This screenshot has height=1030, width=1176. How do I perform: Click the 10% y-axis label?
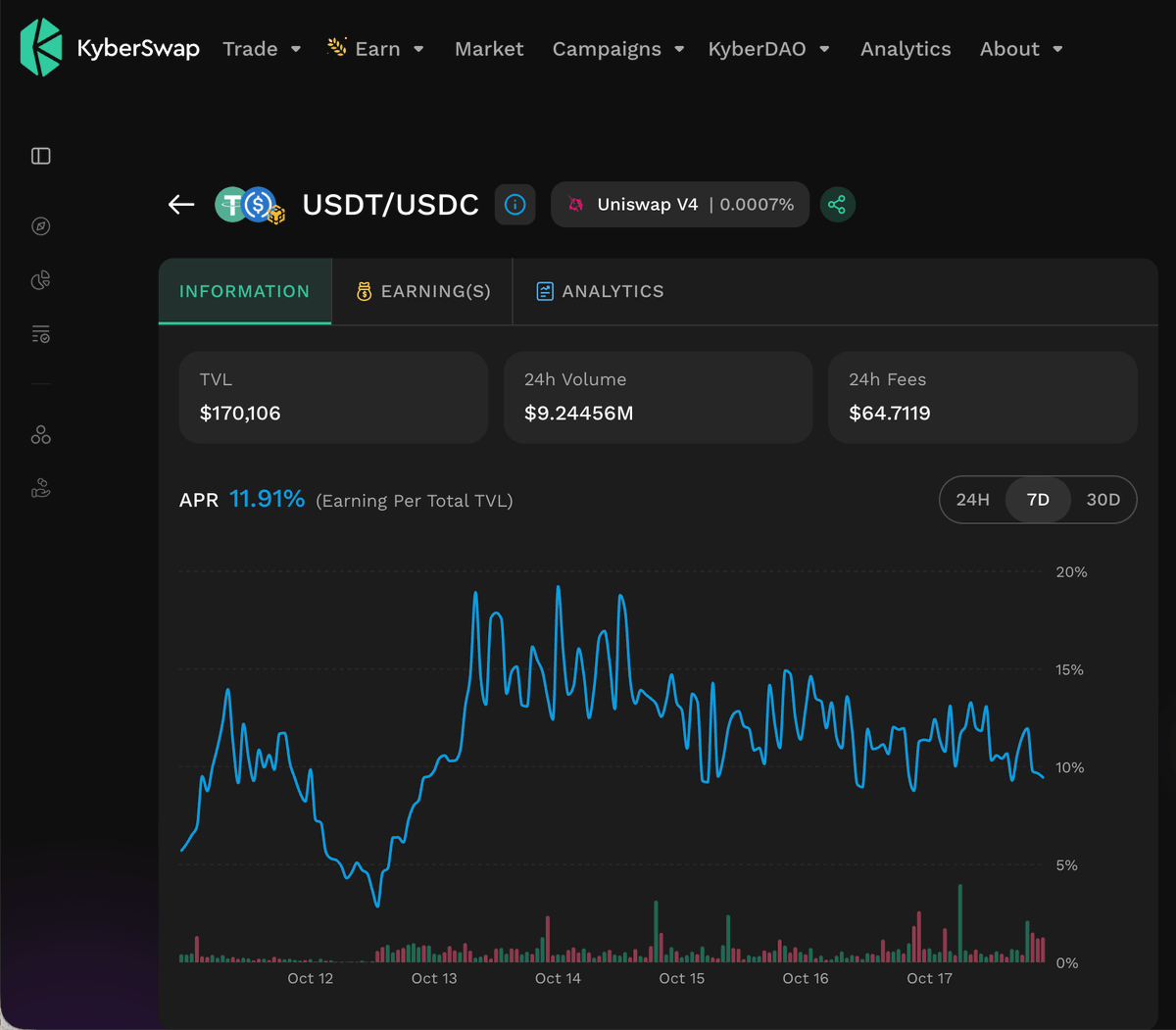tap(1070, 767)
